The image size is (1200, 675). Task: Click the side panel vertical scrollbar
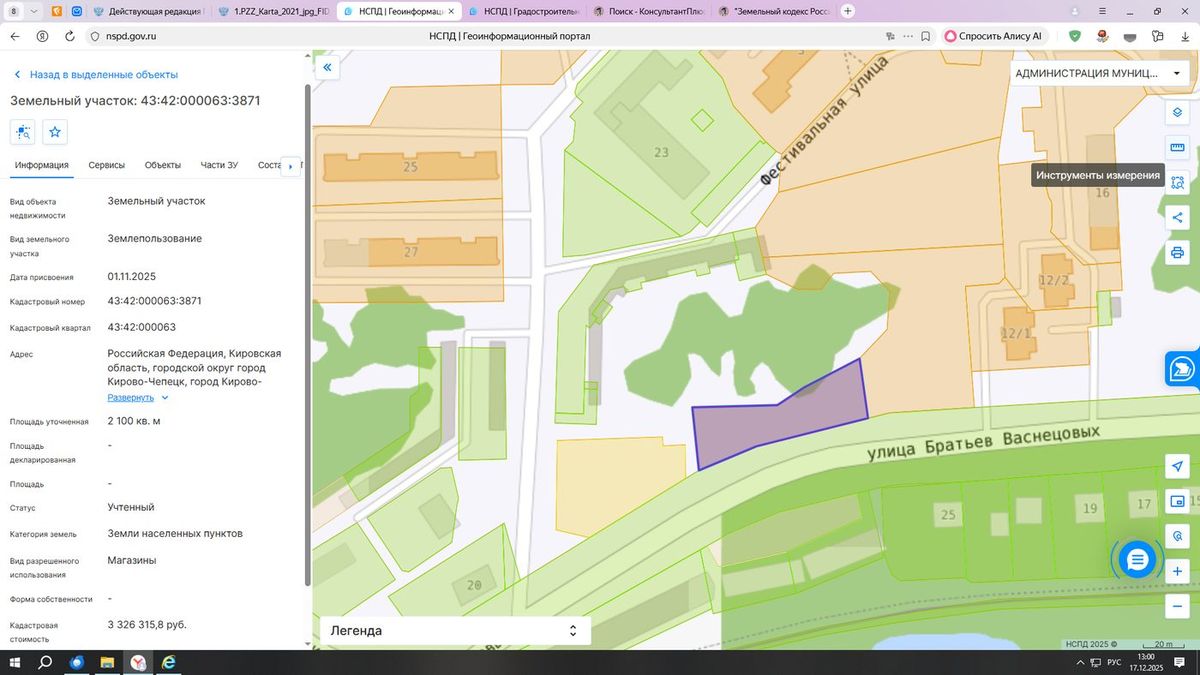point(307,335)
